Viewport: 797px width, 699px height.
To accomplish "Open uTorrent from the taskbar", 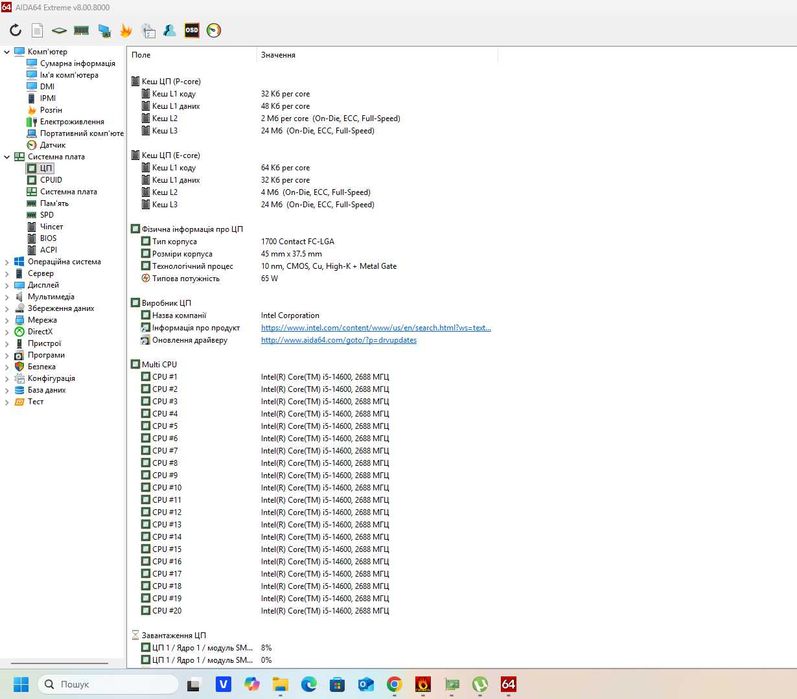I will coord(480,685).
